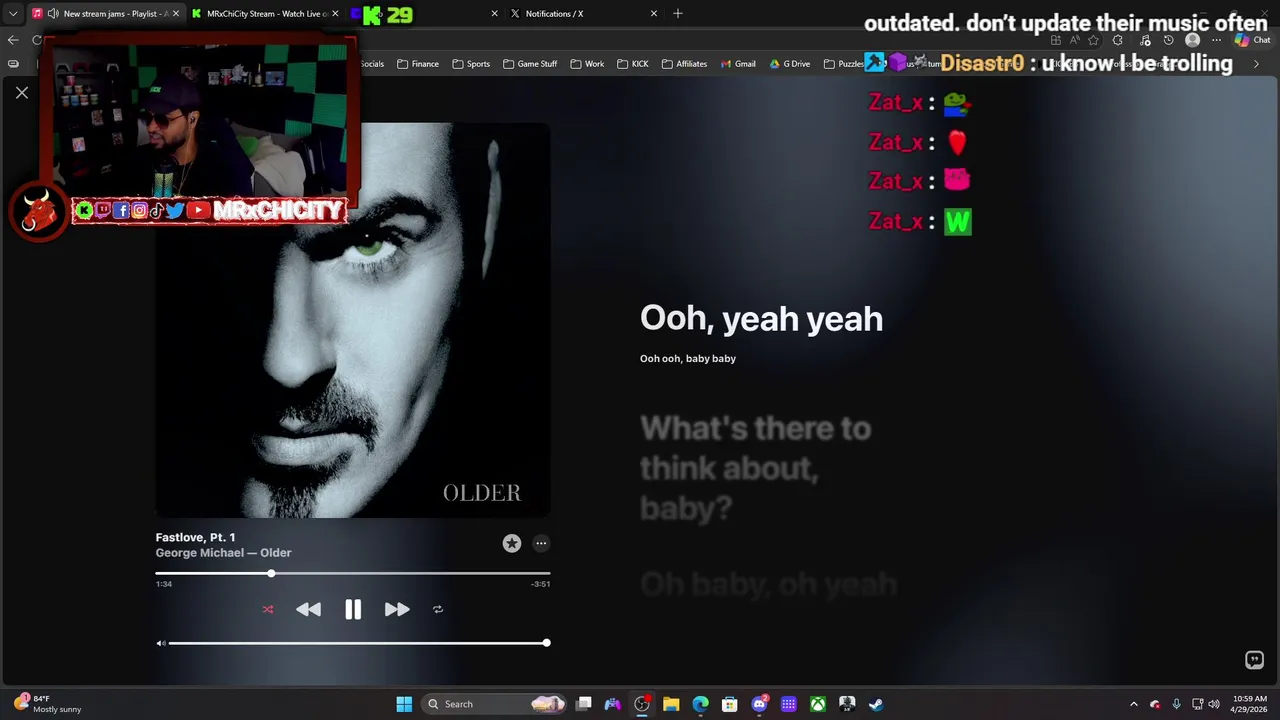This screenshot has height=720, width=1280.
Task: Open the Finance bookmarks folder
Action: (418, 64)
